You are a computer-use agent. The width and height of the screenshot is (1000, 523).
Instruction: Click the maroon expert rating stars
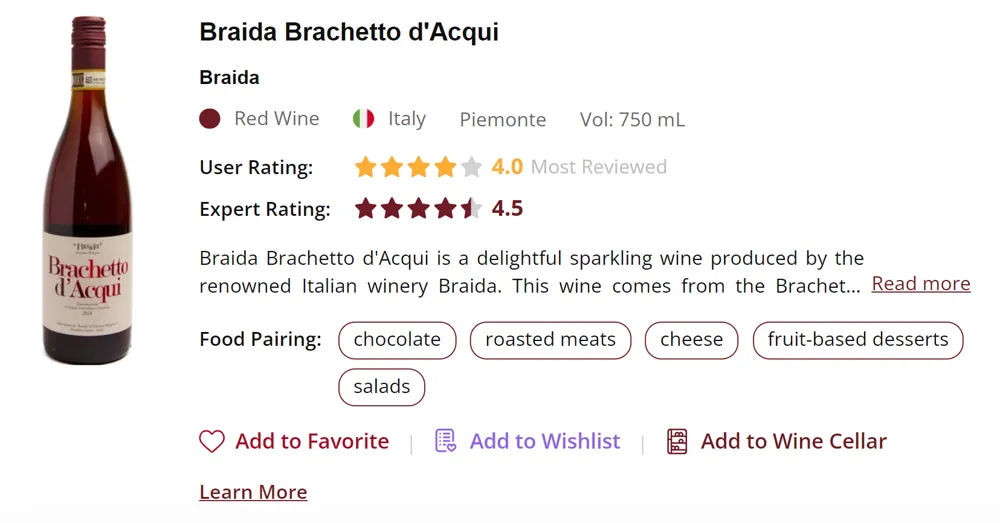[418, 209]
